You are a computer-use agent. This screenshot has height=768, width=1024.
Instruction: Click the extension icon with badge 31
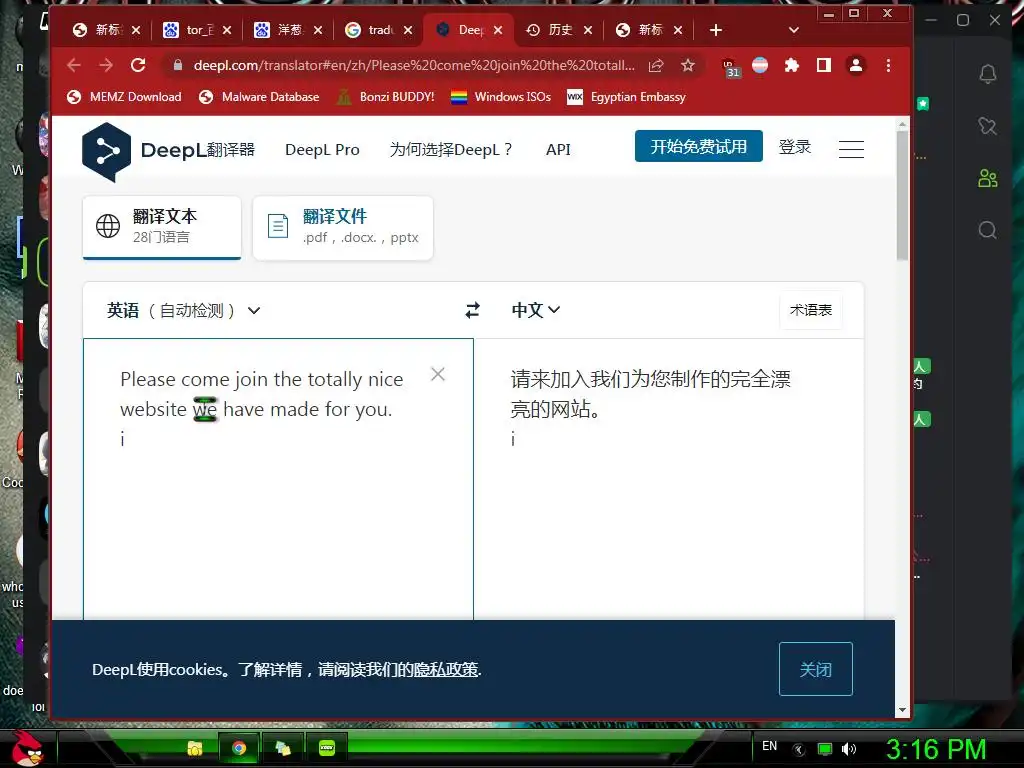730,67
